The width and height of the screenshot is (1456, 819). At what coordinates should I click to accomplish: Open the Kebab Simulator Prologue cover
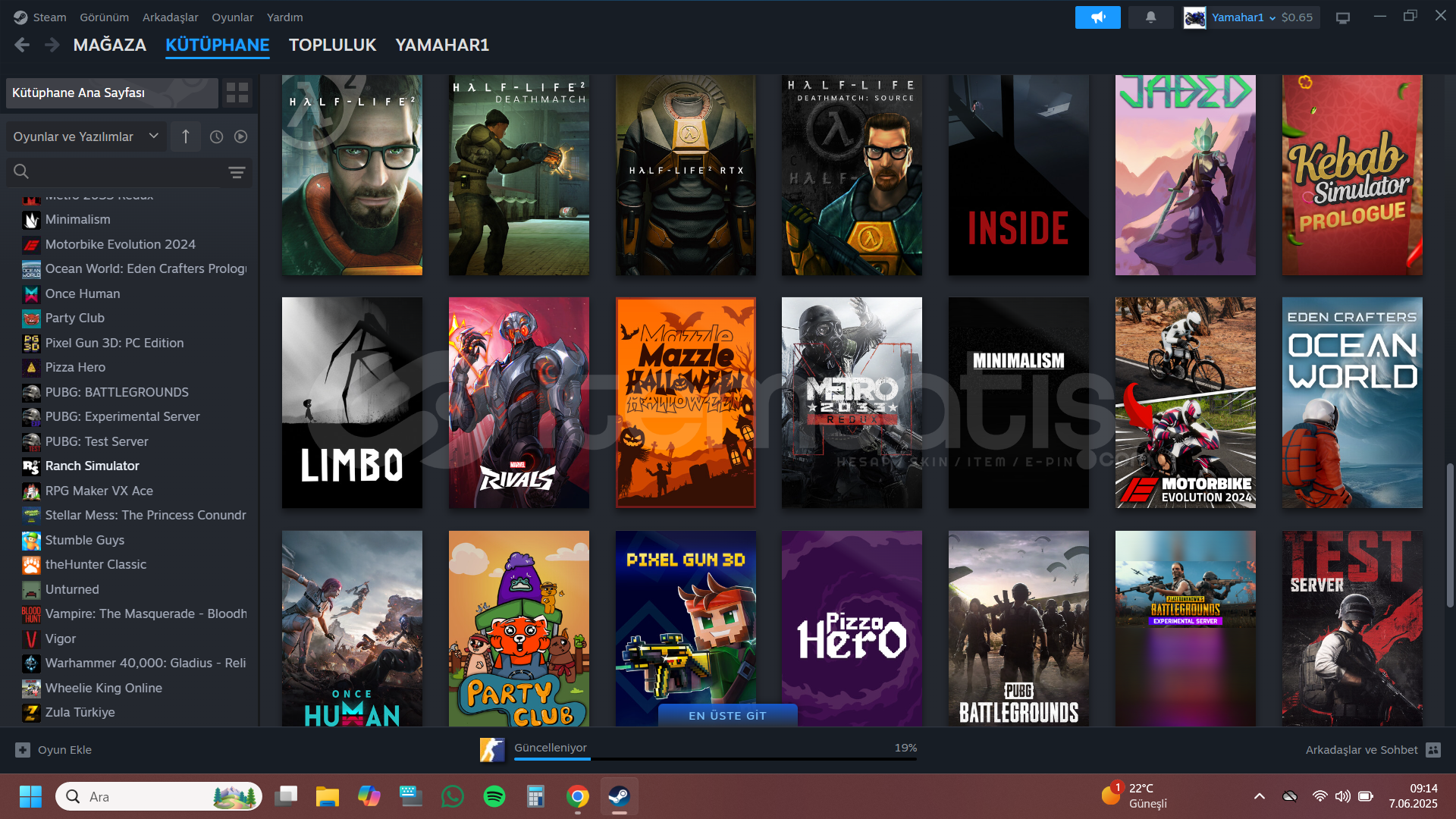click(1352, 175)
